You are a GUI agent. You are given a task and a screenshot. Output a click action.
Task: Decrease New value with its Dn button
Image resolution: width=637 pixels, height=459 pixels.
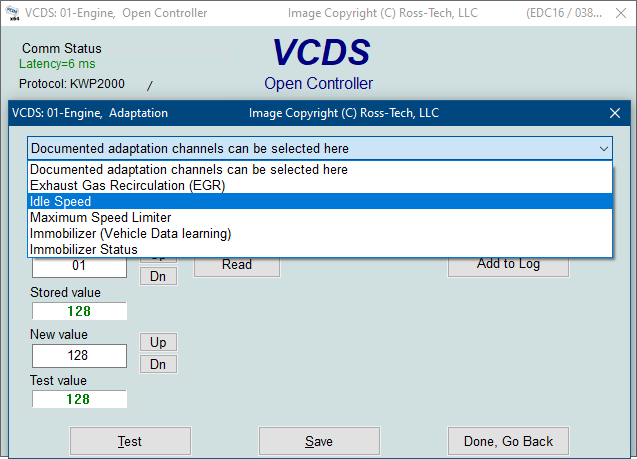pyautogui.click(x=158, y=364)
